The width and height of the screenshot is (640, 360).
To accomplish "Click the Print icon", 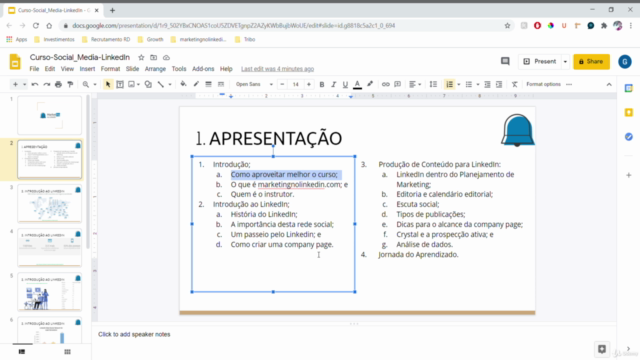I will (58, 84).
